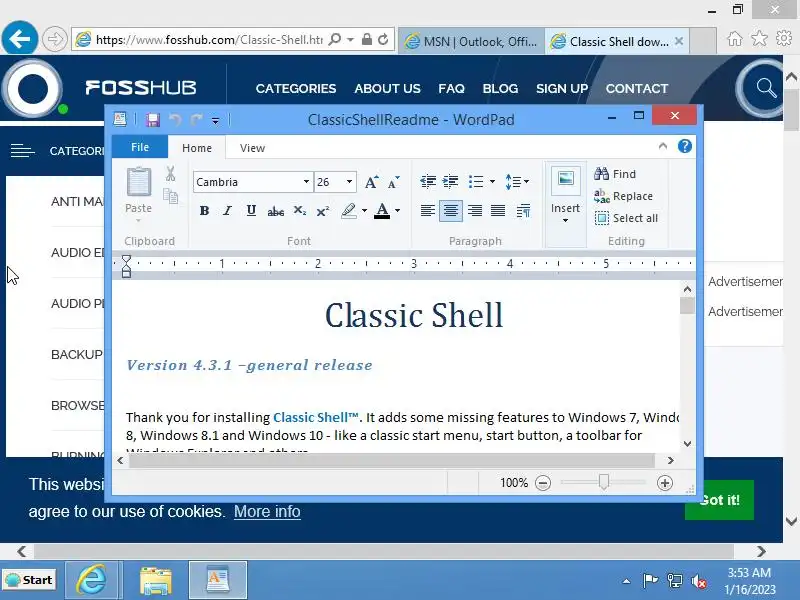The height and width of the screenshot is (600, 800).
Task: Open the Paragraph dialog icon
Action: coord(523,211)
